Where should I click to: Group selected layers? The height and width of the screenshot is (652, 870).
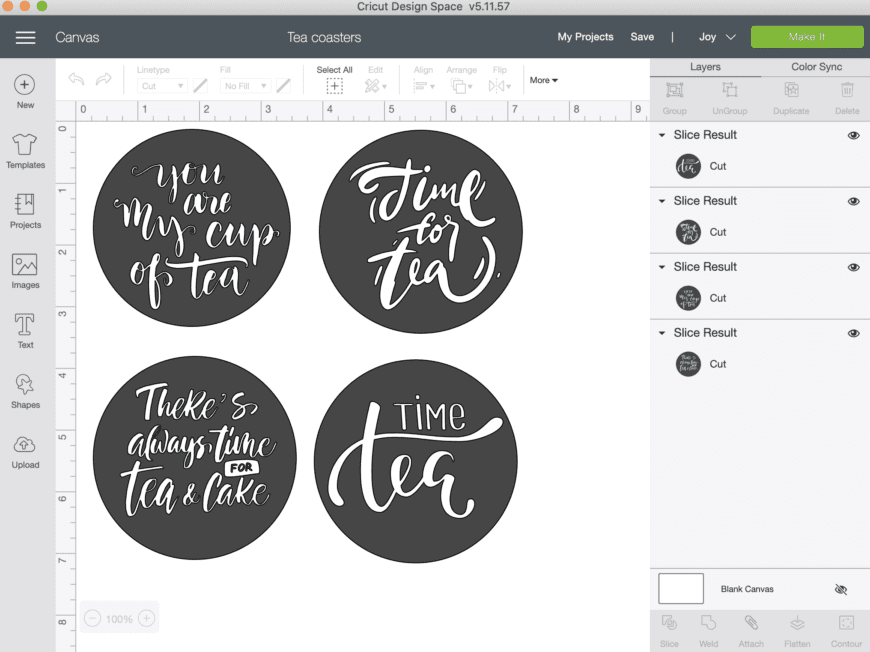[x=674, y=98]
